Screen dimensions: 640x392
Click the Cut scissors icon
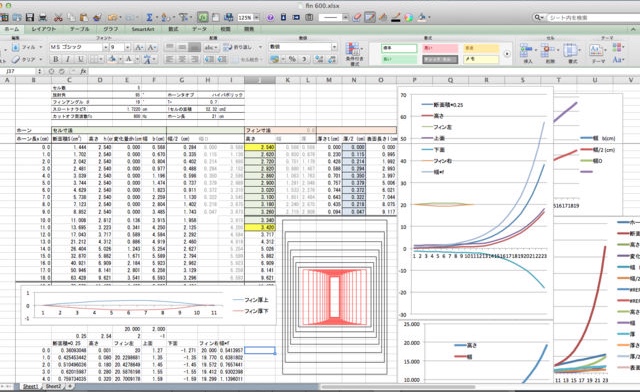pyautogui.click(x=58, y=18)
